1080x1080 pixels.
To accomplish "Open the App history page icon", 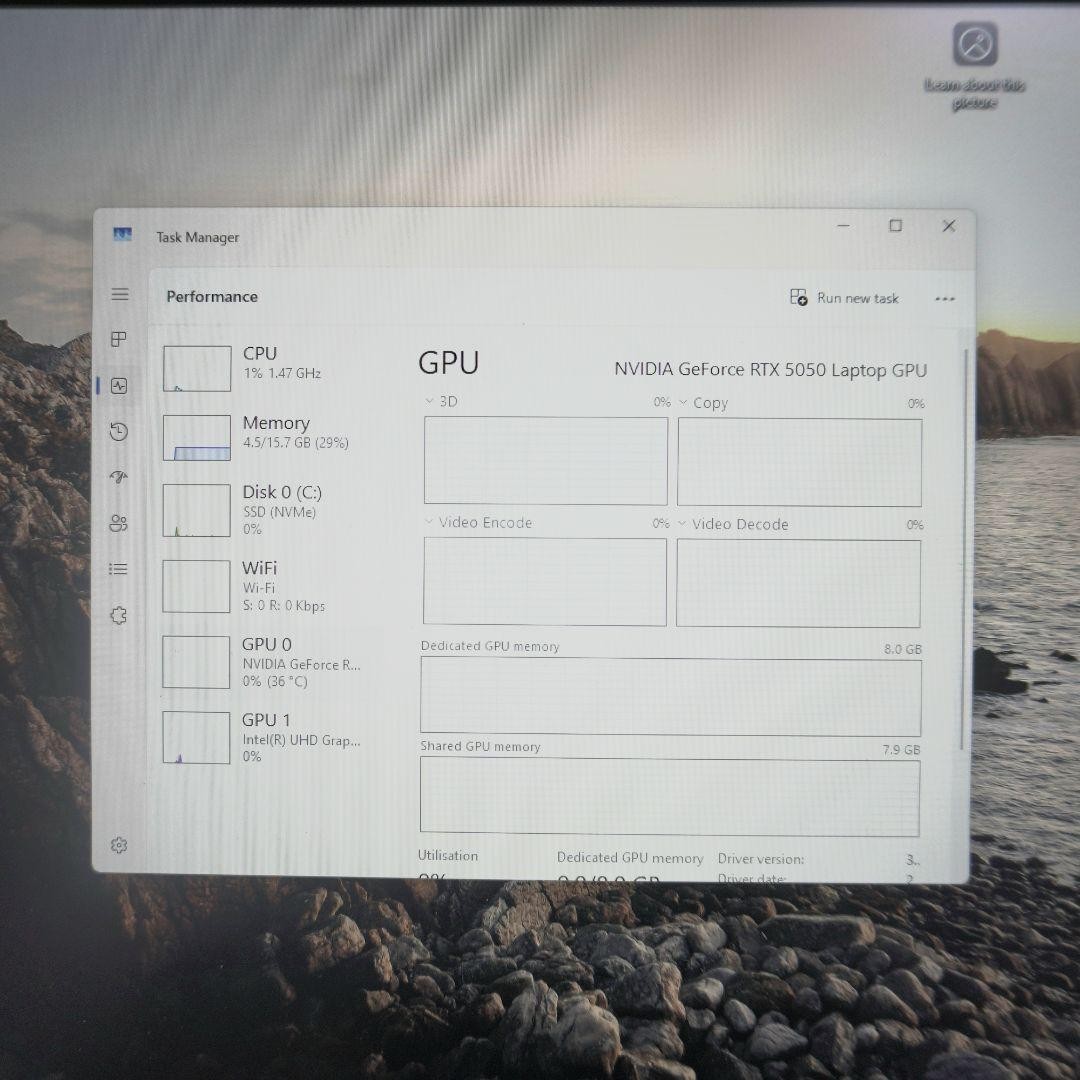I will pos(118,432).
